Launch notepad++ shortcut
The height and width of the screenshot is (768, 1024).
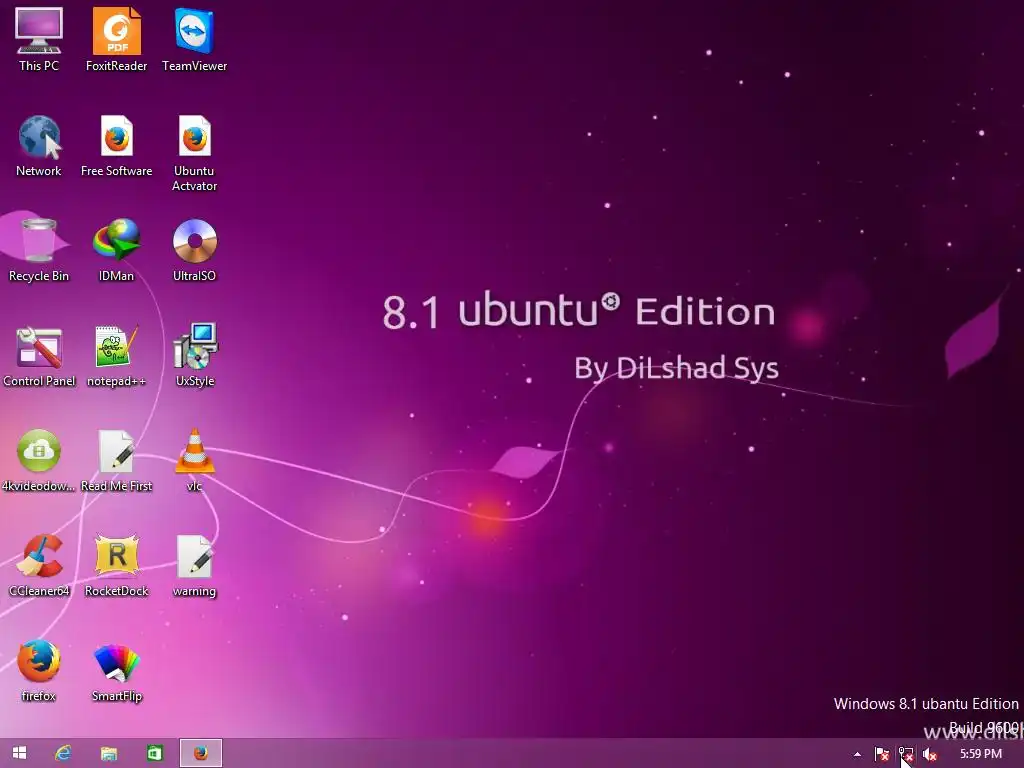click(x=116, y=355)
